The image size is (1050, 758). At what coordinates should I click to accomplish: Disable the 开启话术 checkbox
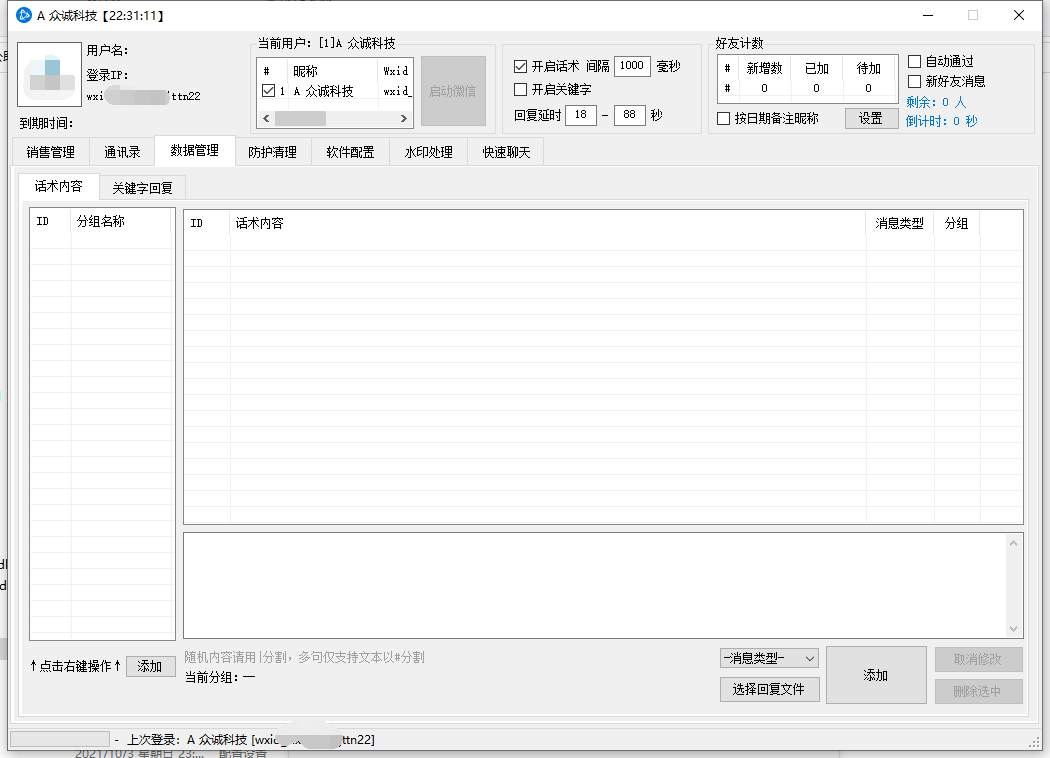520,67
